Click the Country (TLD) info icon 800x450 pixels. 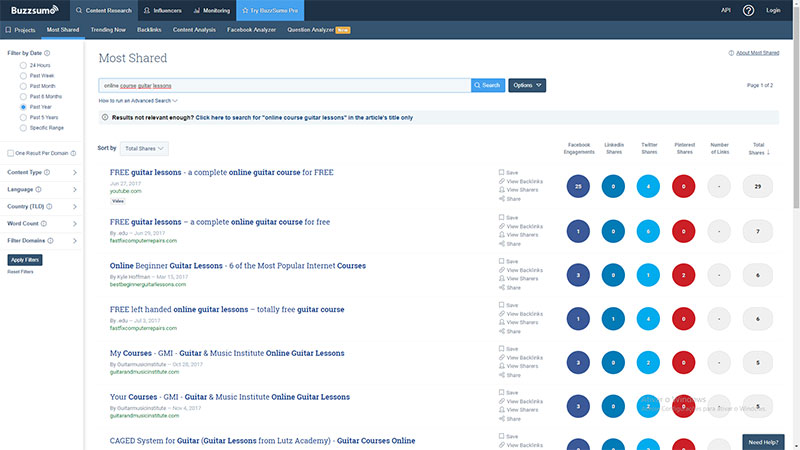pos(49,207)
